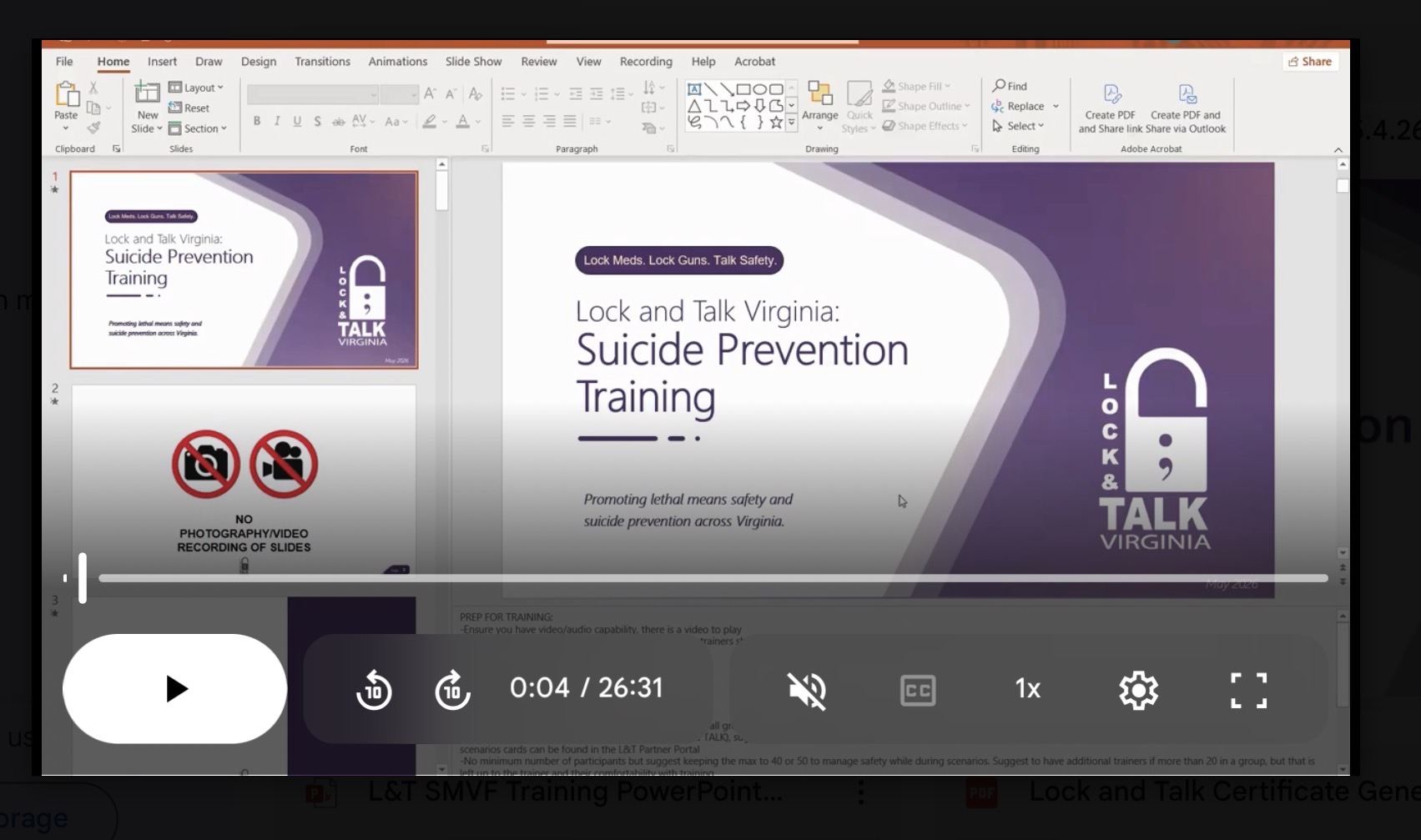Toggle Strikethrough formatting
1421x840 pixels.
pos(338,122)
